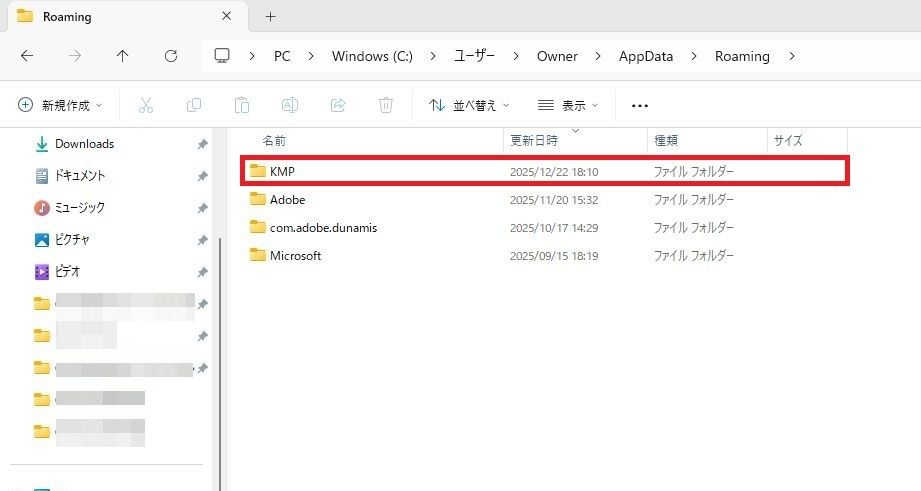Click the Paste clipboard icon
Screen dimensions: 921x491
coord(241,105)
